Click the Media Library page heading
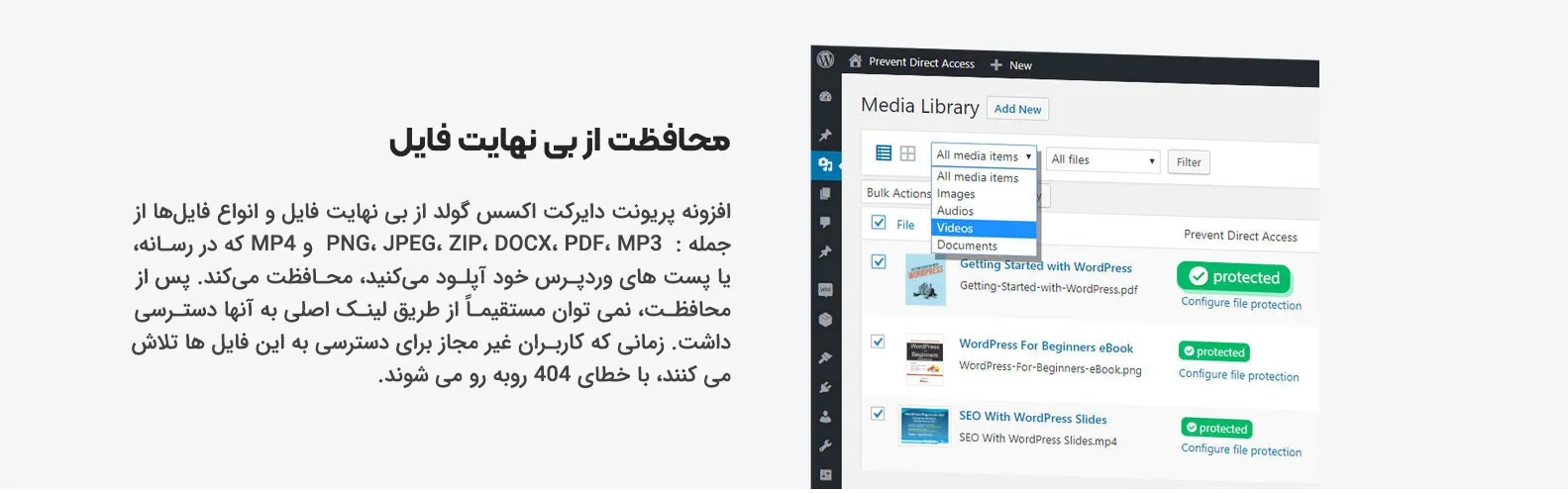 (920, 106)
